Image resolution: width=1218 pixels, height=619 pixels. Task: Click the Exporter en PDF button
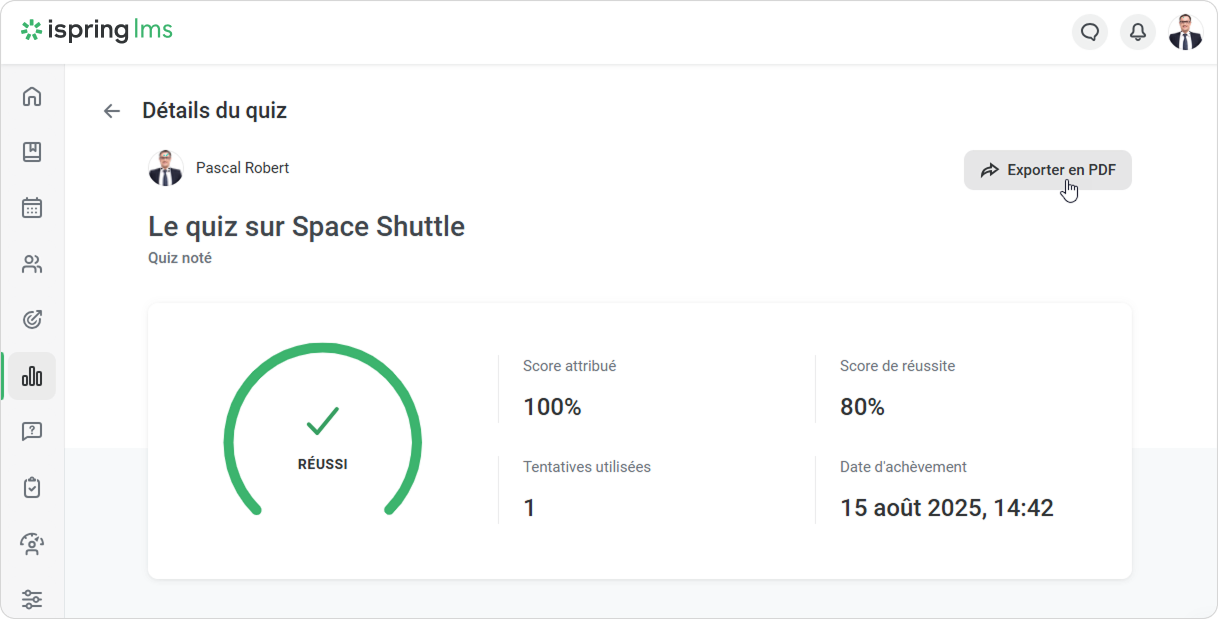(x=1047, y=170)
